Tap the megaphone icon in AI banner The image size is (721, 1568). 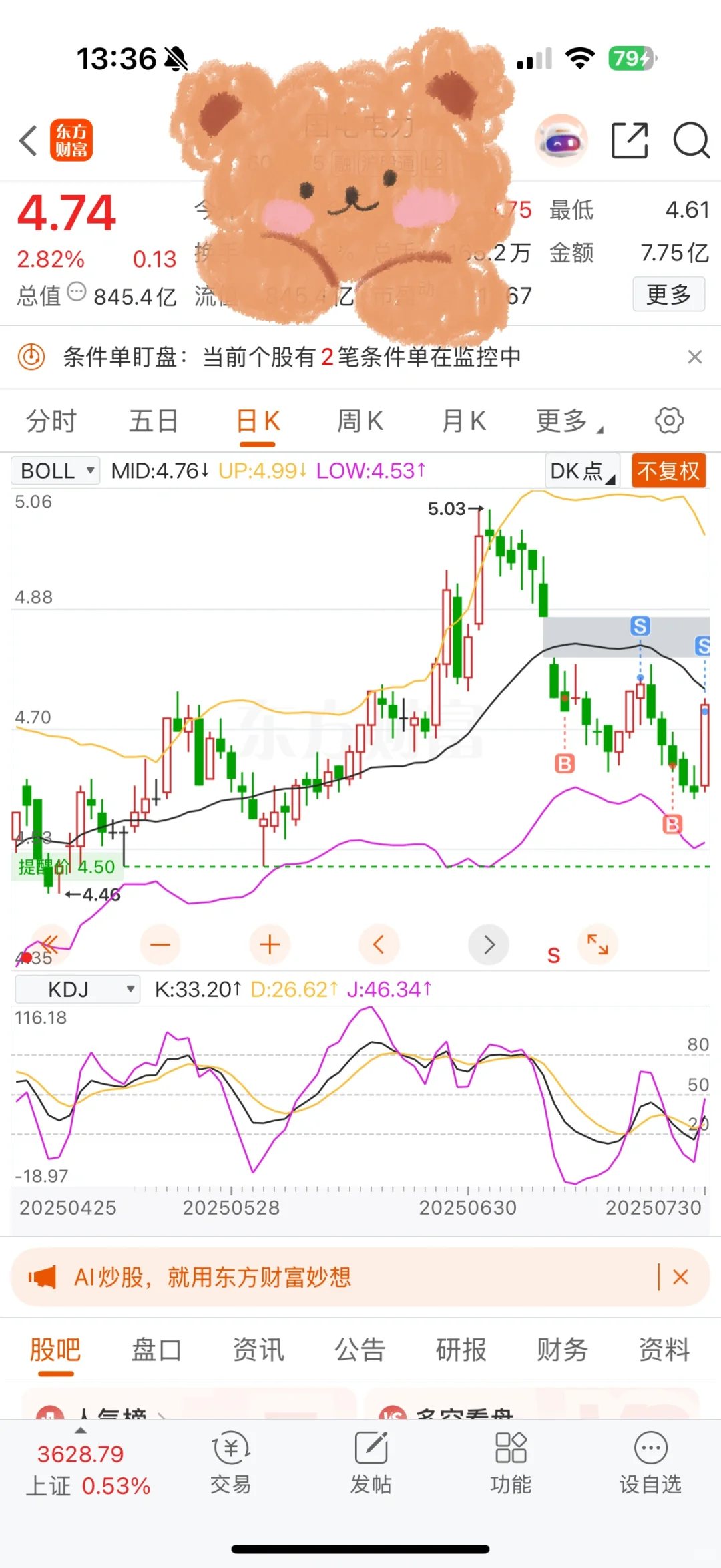(x=42, y=1277)
